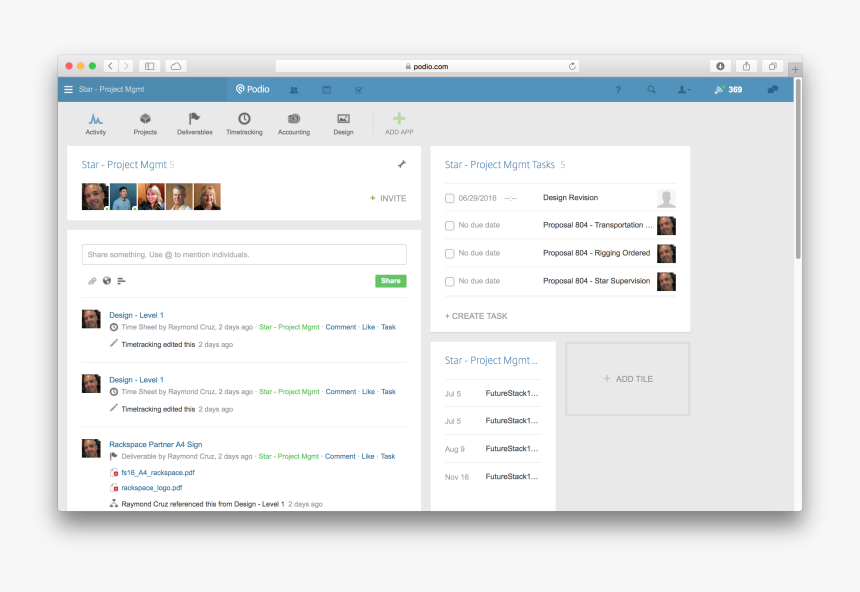Screen dimensions: 860x592
Task: Click the fifth member avatar in workspace tile
Action: pyautogui.click(x=207, y=196)
